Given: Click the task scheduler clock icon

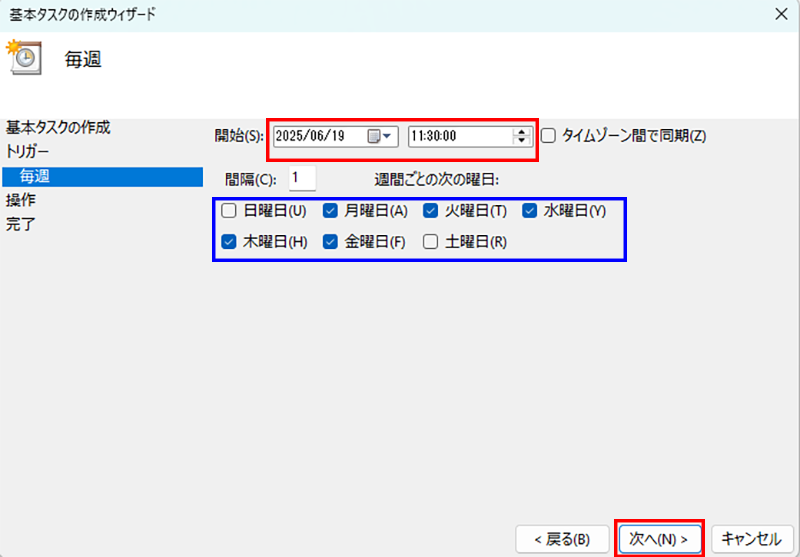Looking at the screenshot, I should point(23,58).
